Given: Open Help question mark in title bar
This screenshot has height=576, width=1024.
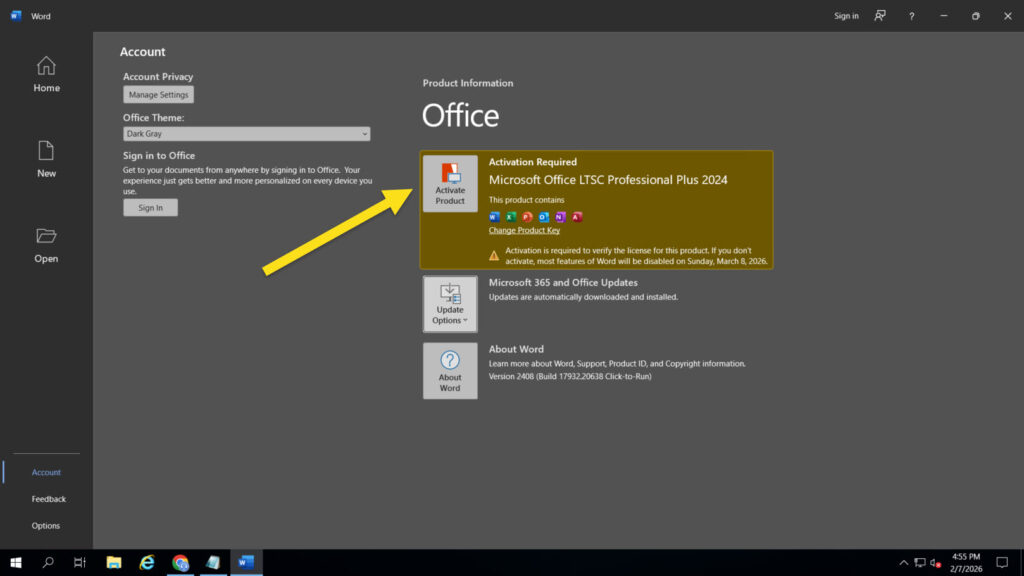Looking at the screenshot, I should tap(912, 16).
